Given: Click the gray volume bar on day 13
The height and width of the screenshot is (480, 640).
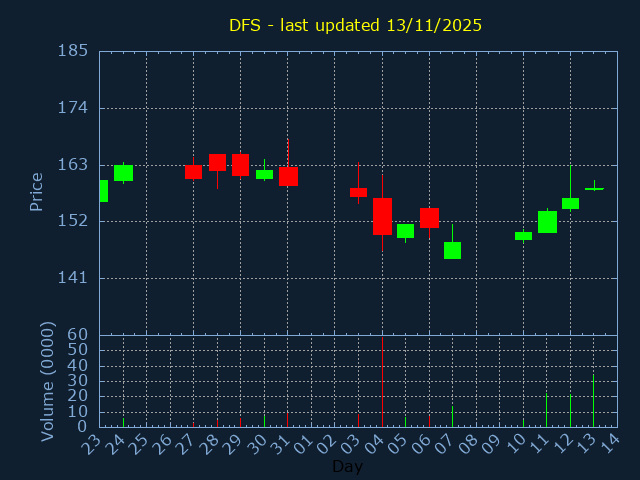Looking at the screenshot, I should point(593,401).
